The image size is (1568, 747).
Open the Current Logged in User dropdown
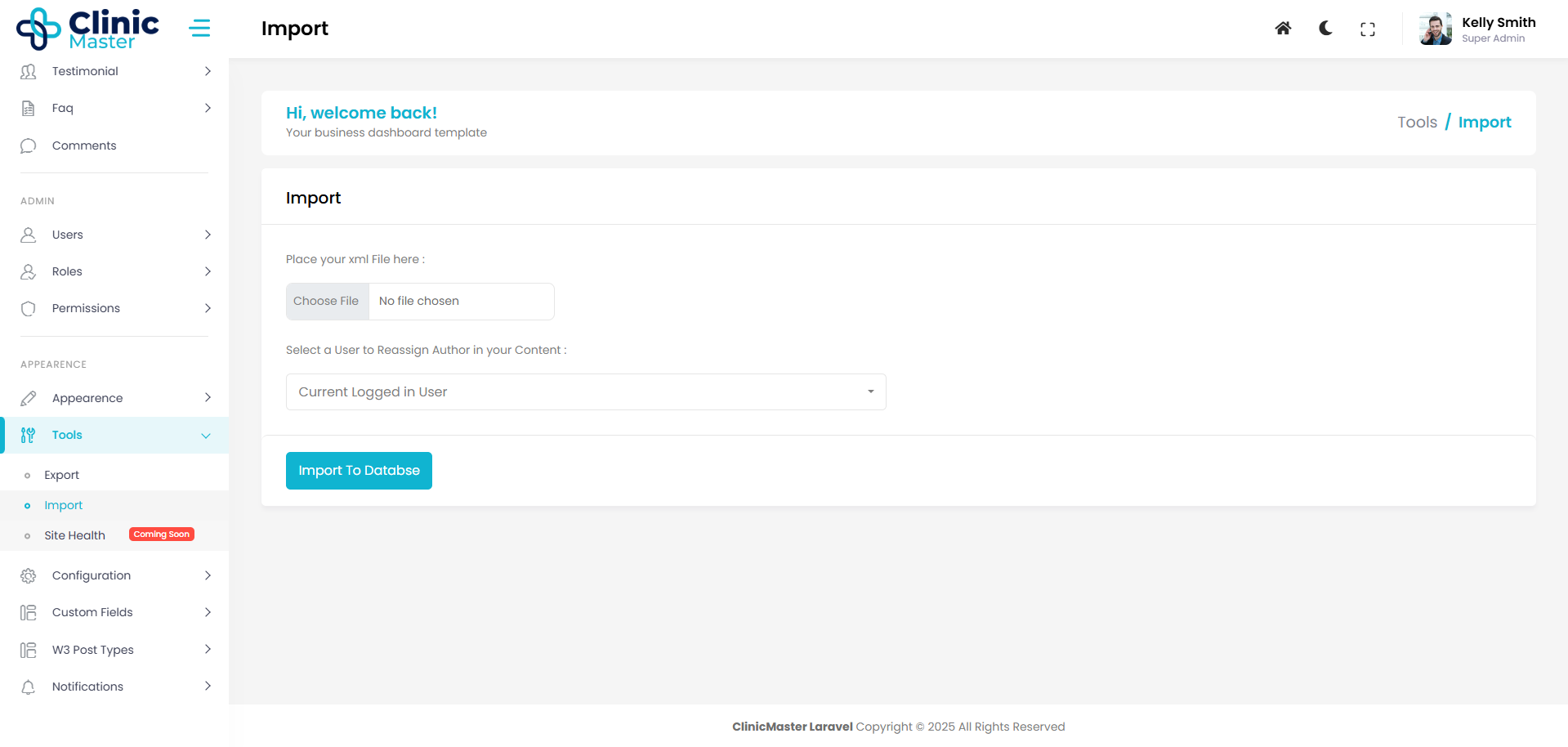(585, 391)
